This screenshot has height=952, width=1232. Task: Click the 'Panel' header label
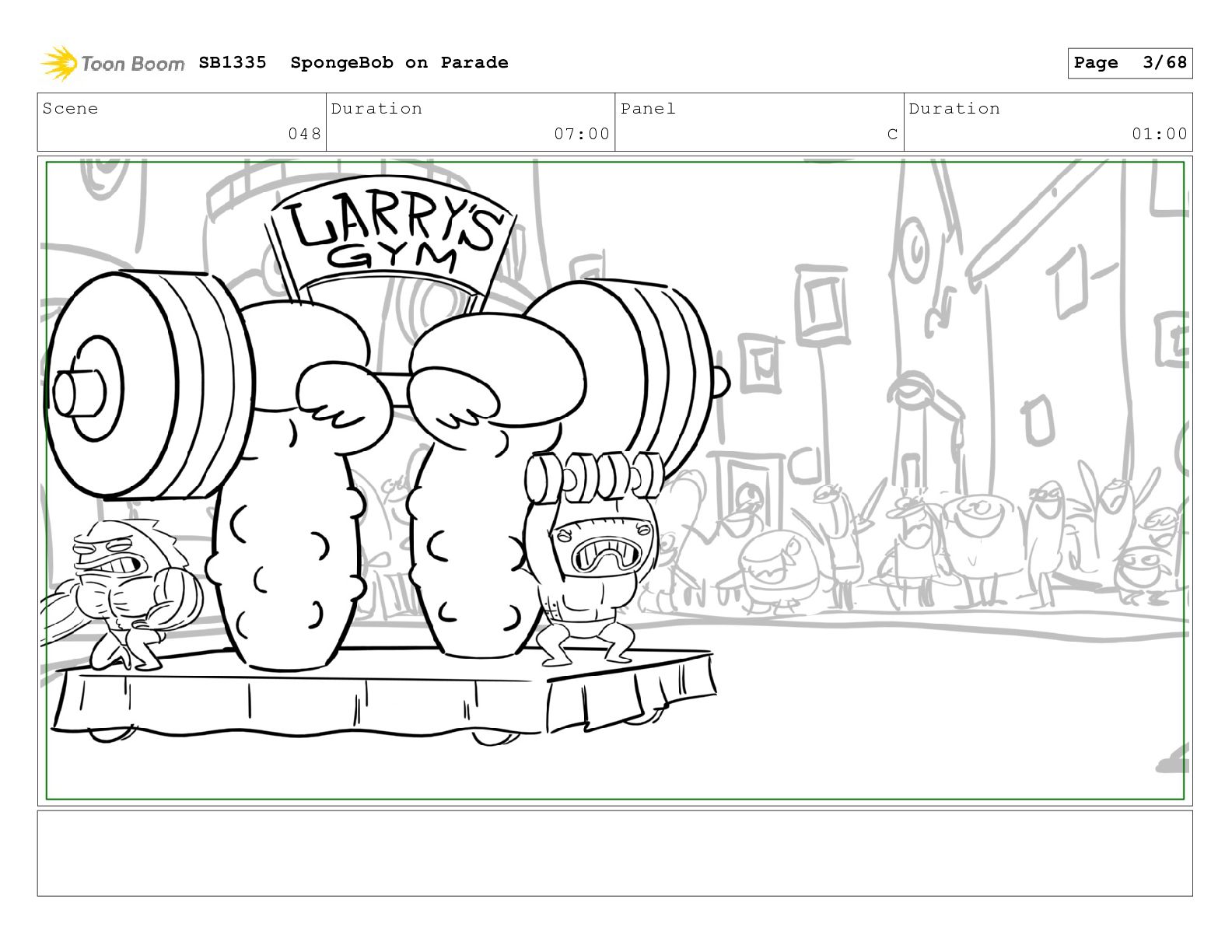point(648,108)
